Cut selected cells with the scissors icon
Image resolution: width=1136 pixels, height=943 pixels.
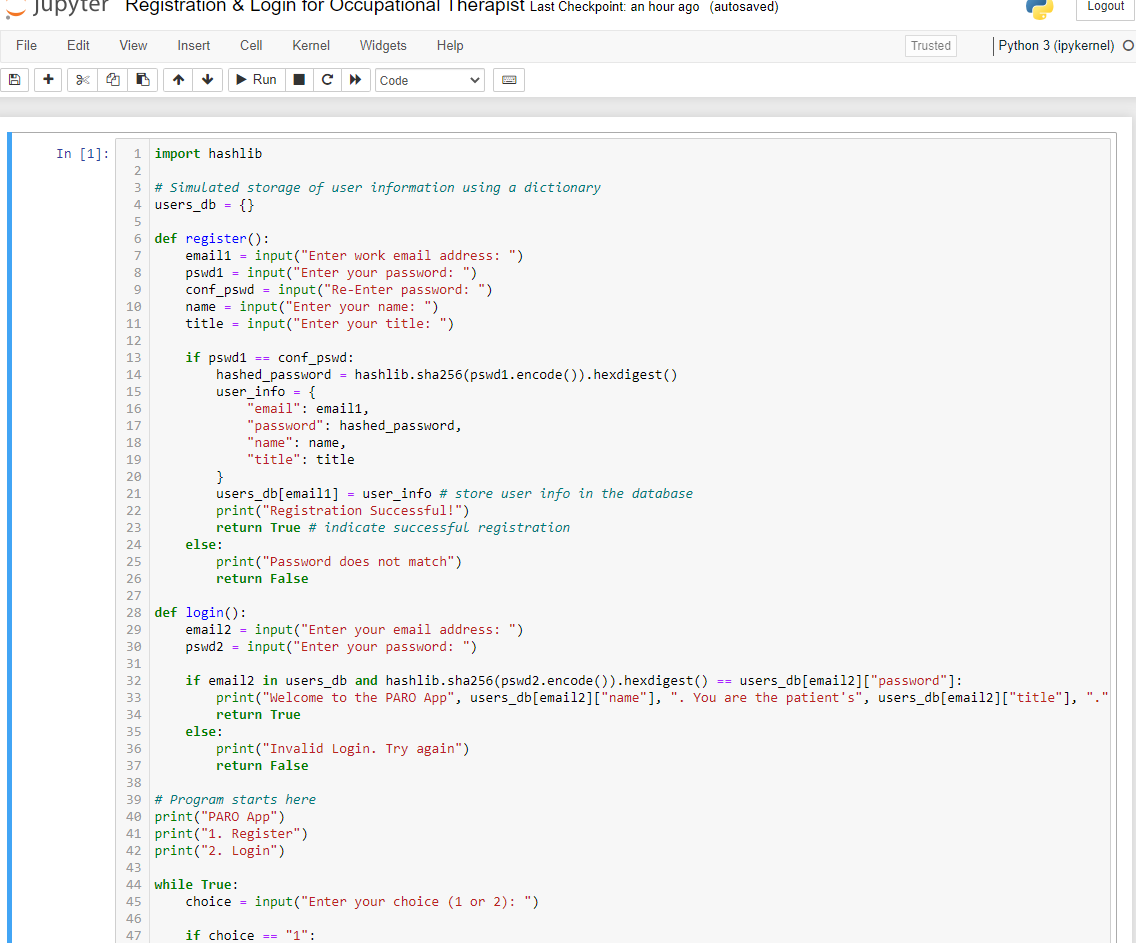click(x=83, y=80)
